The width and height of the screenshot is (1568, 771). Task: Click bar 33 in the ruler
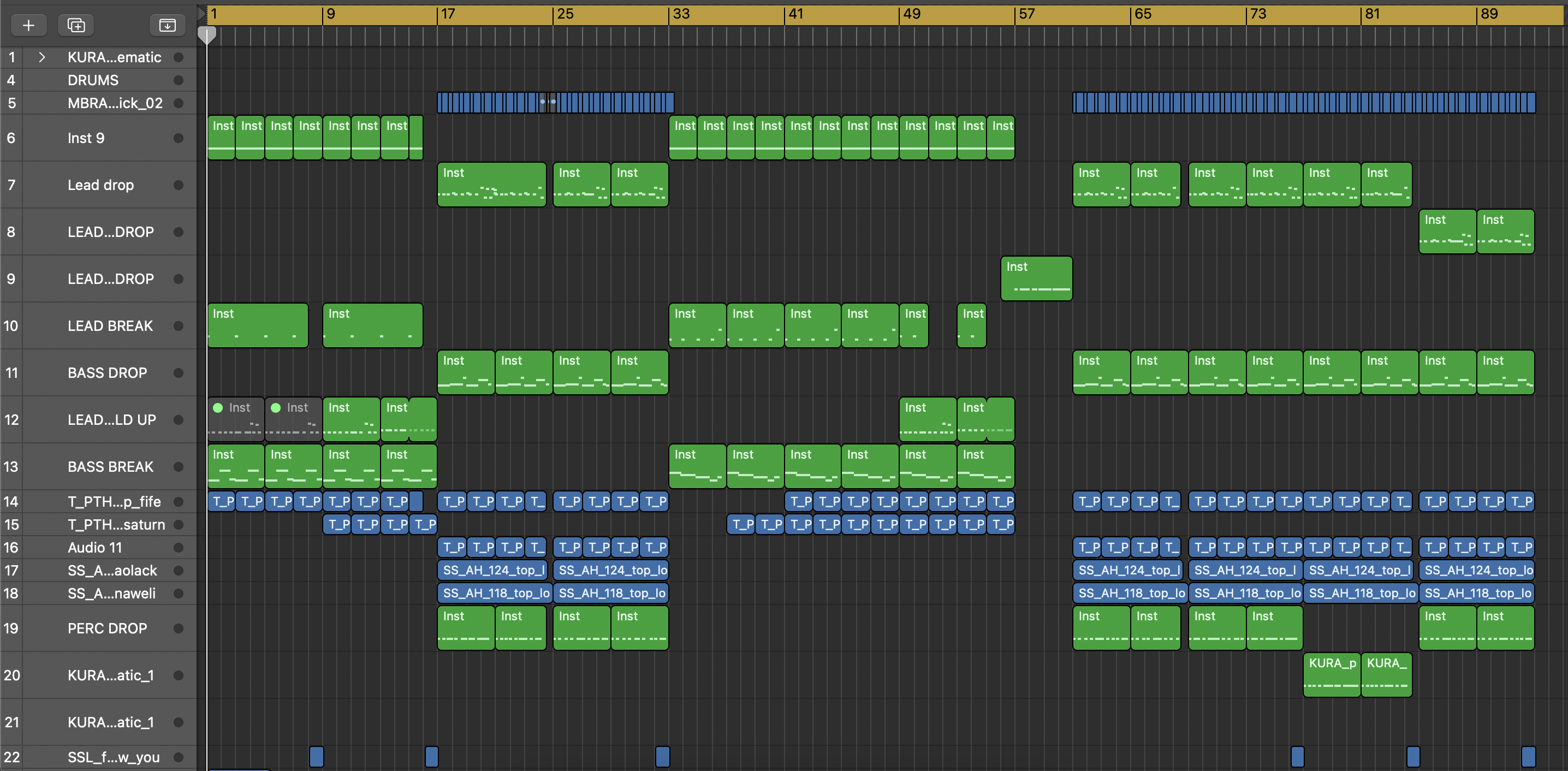click(x=681, y=14)
